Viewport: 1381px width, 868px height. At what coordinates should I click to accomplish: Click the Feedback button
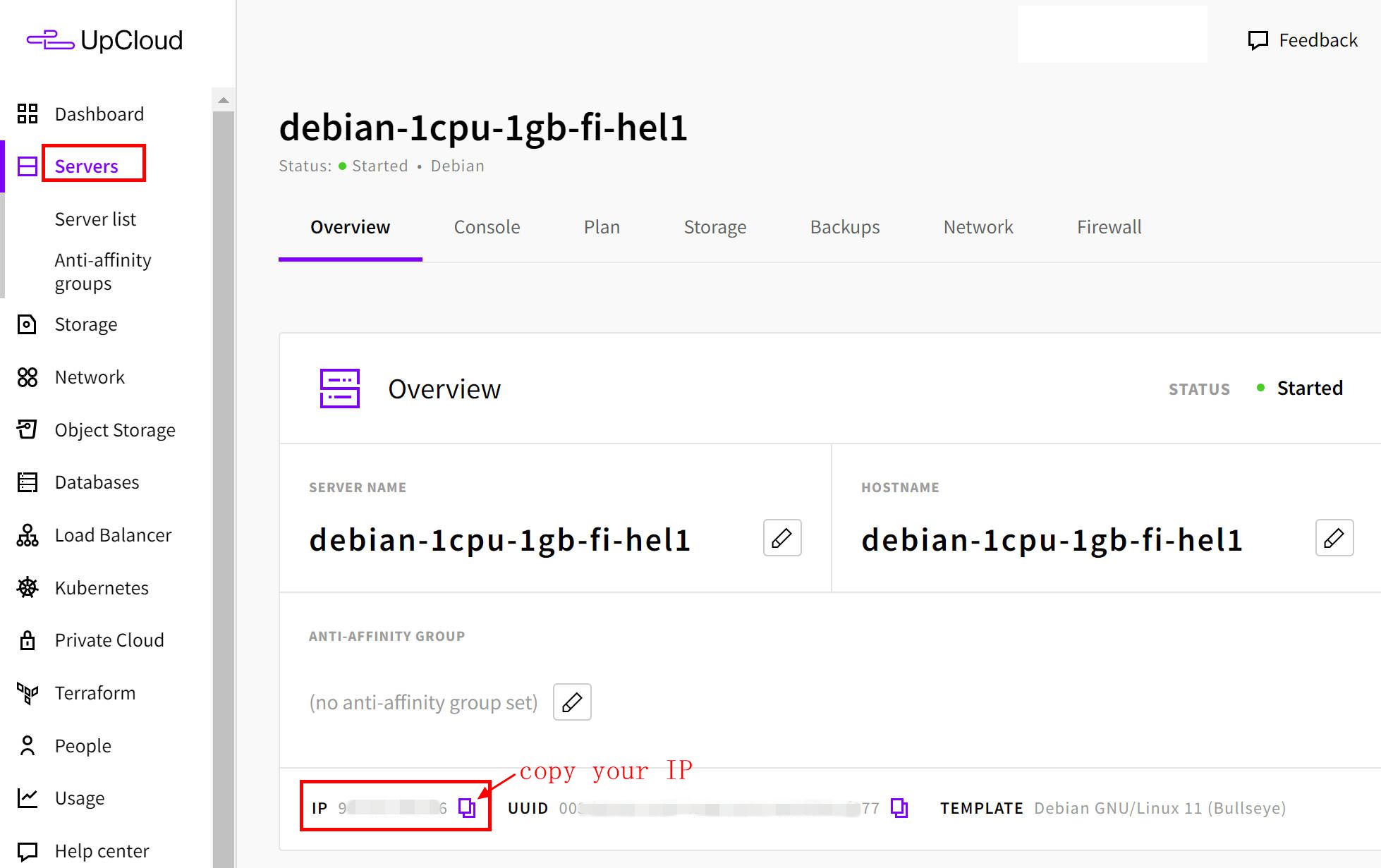pos(1303,40)
